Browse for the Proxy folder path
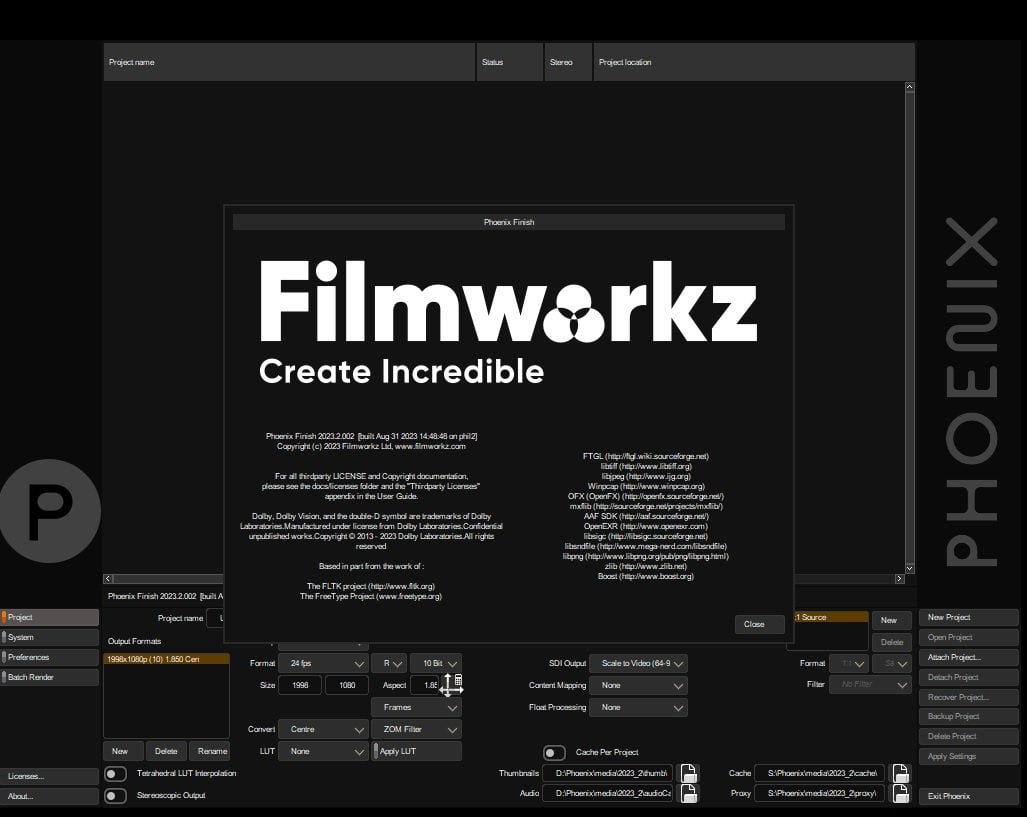Viewport: 1027px width, 817px height. (x=901, y=793)
